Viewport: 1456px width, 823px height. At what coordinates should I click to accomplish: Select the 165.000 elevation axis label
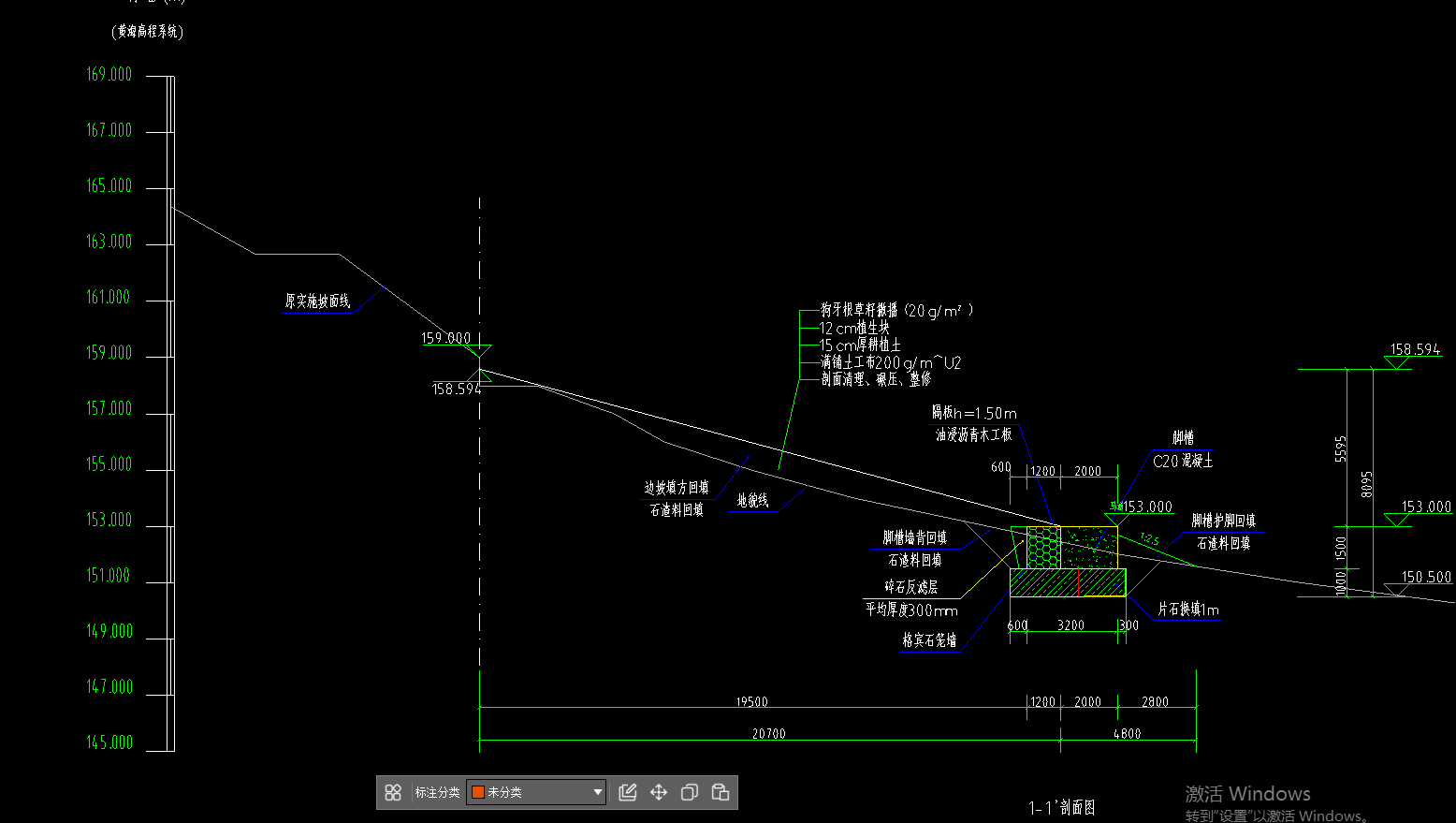[x=109, y=185]
